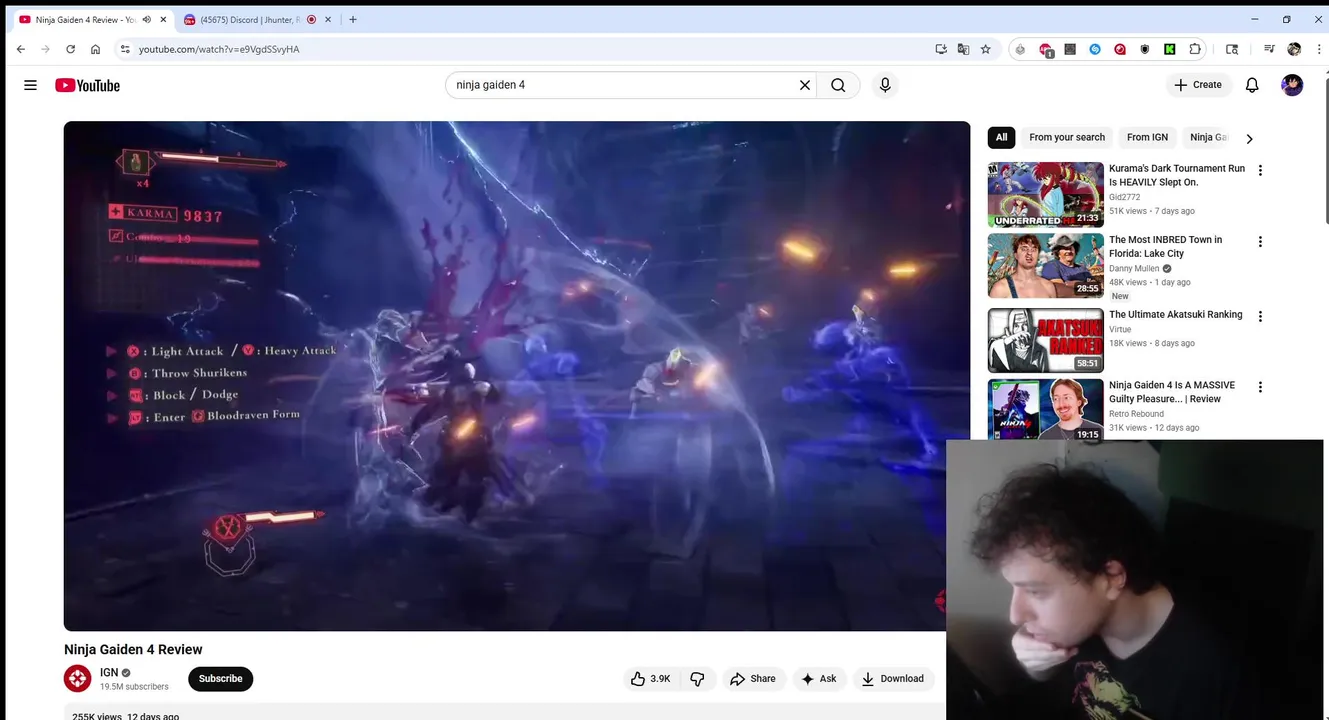Open media controls in Chrome toolbar
This screenshot has height=720, width=1329.
tap(1269, 49)
